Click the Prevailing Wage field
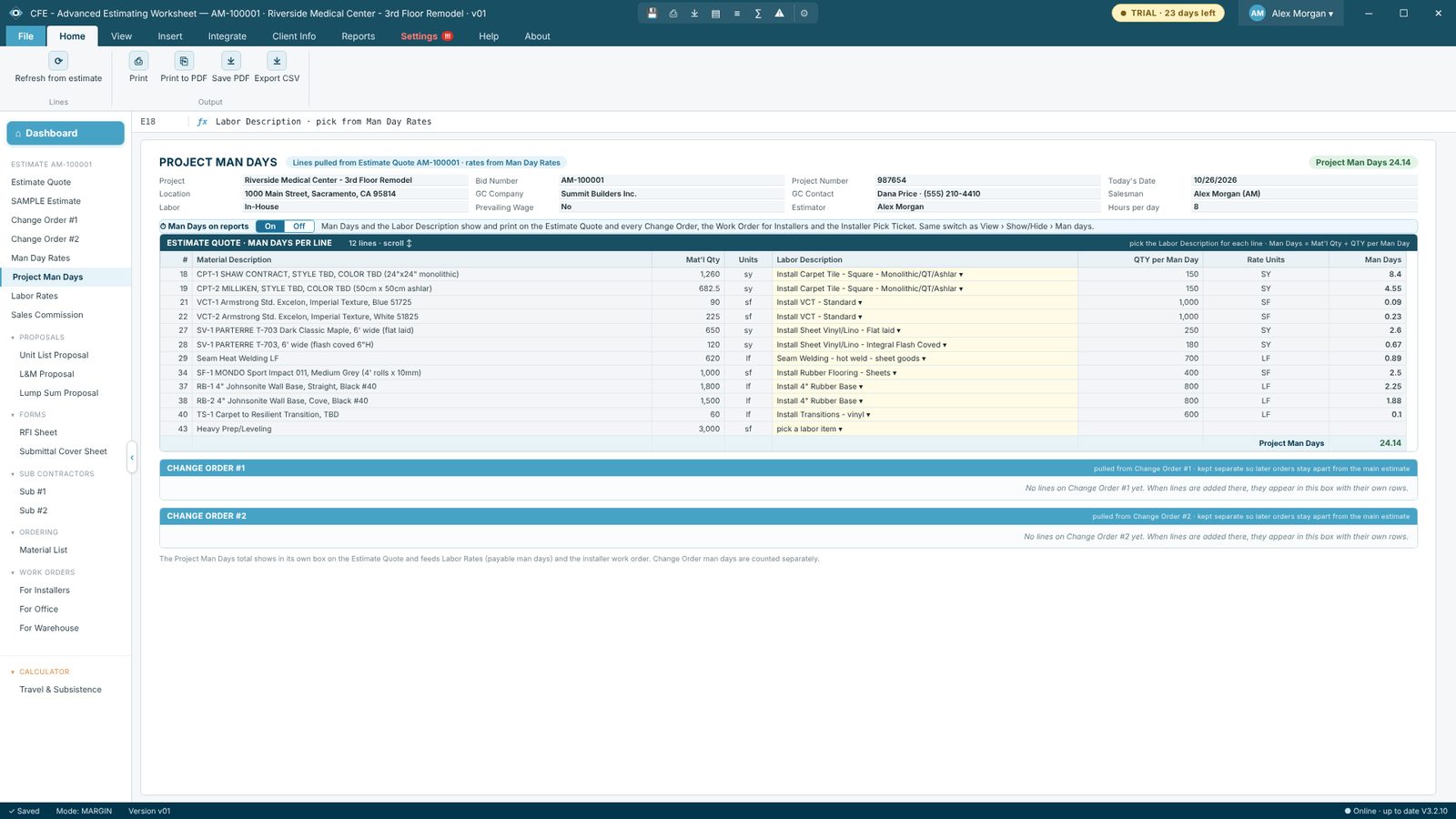Image resolution: width=1456 pixels, height=819 pixels. point(672,207)
